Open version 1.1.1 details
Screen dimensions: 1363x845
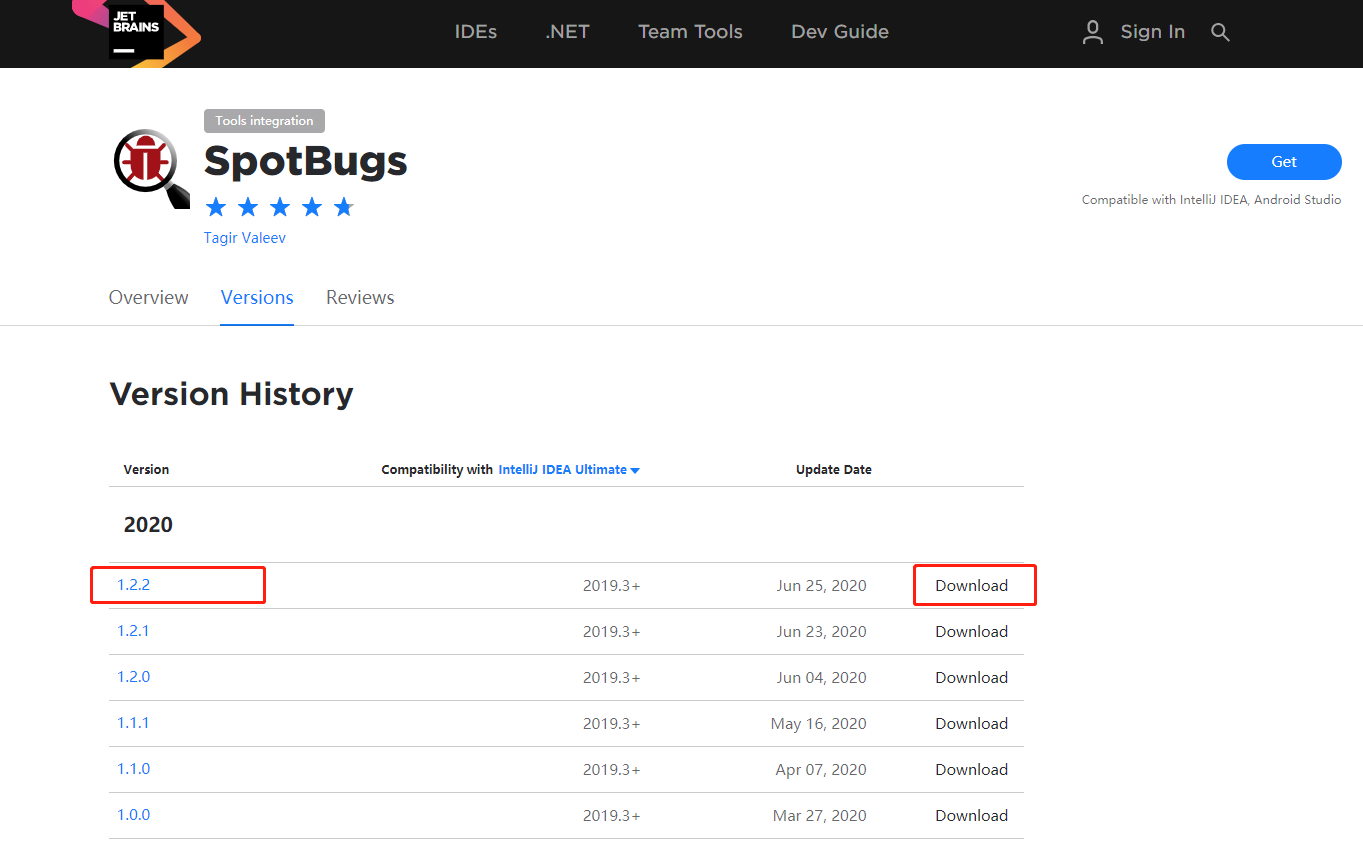click(133, 722)
